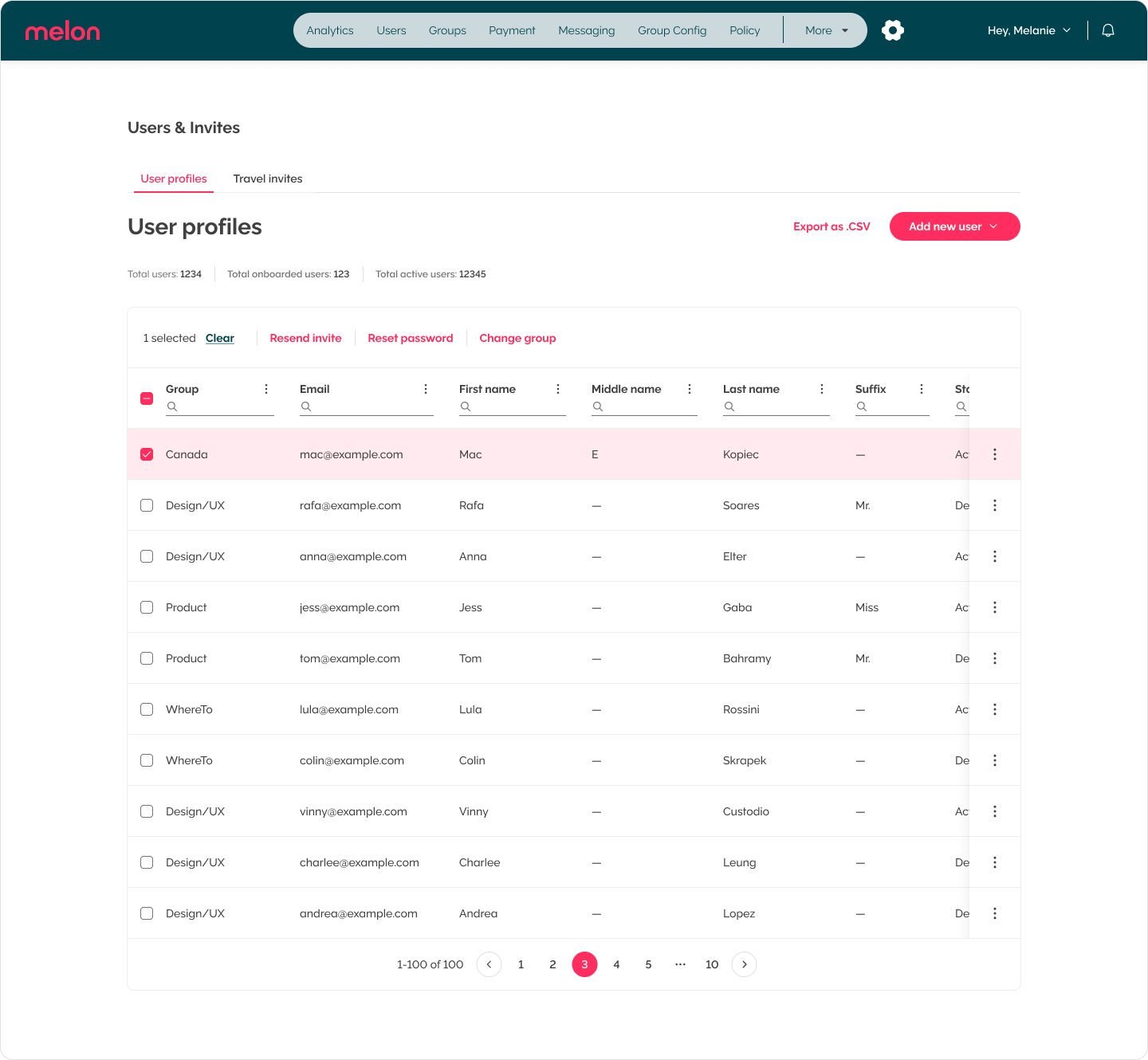Deselect the Mac Kopiec row checkbox

[147, 454]
